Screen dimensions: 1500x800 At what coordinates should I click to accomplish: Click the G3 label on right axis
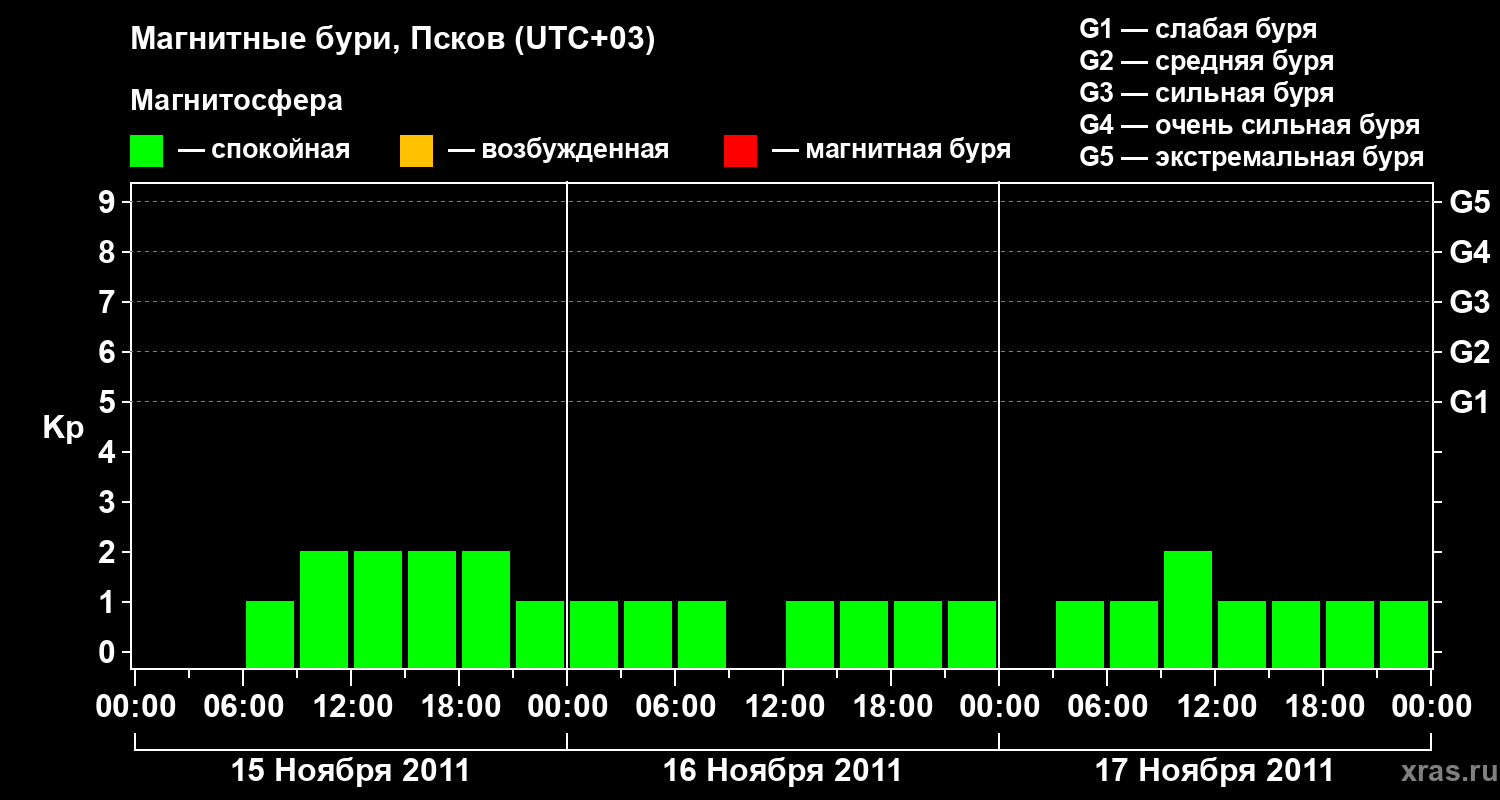point(1469,302)
